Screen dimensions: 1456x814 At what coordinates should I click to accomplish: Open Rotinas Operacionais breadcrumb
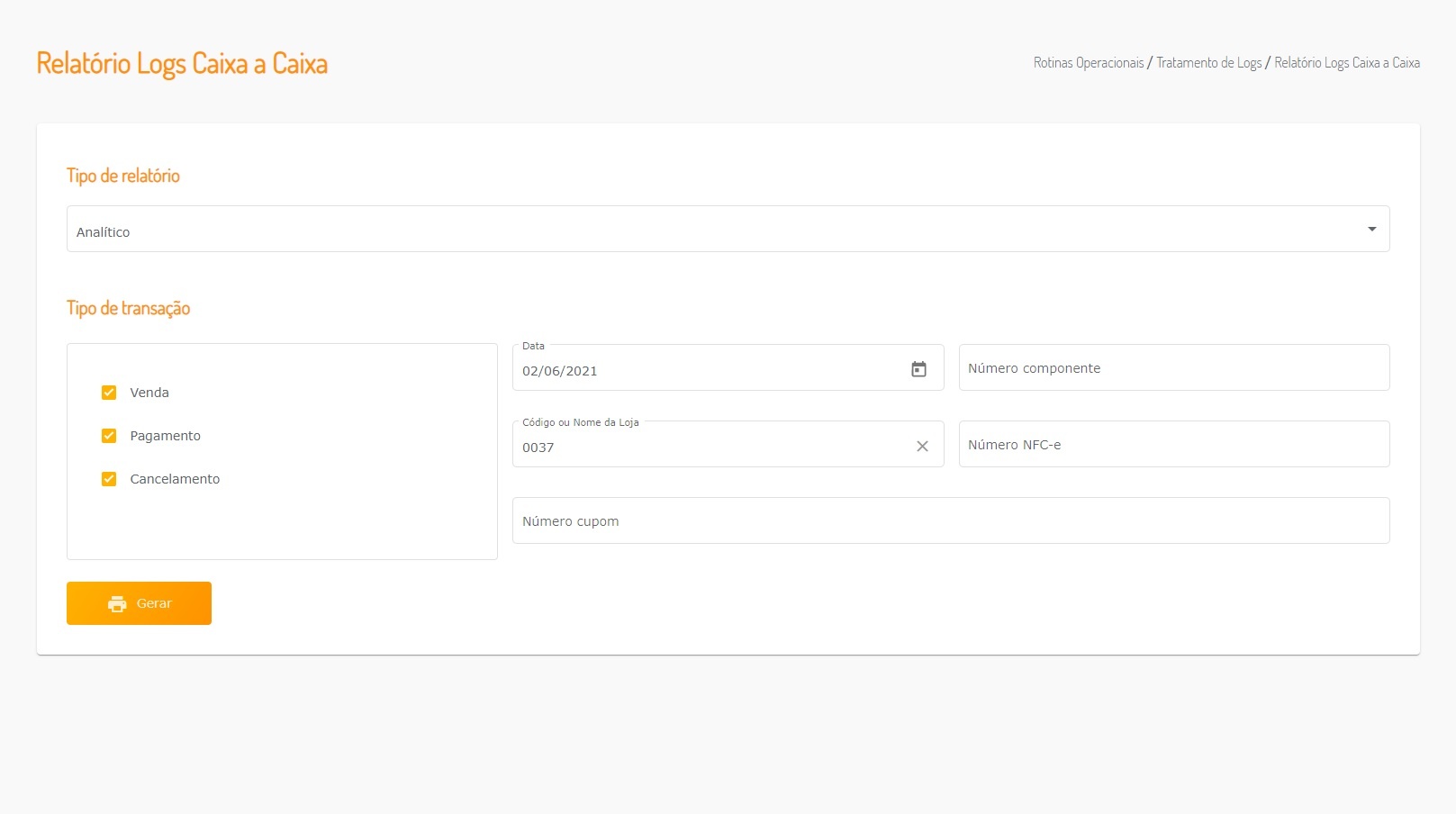pyautogui.click(x=1088, y=63)
